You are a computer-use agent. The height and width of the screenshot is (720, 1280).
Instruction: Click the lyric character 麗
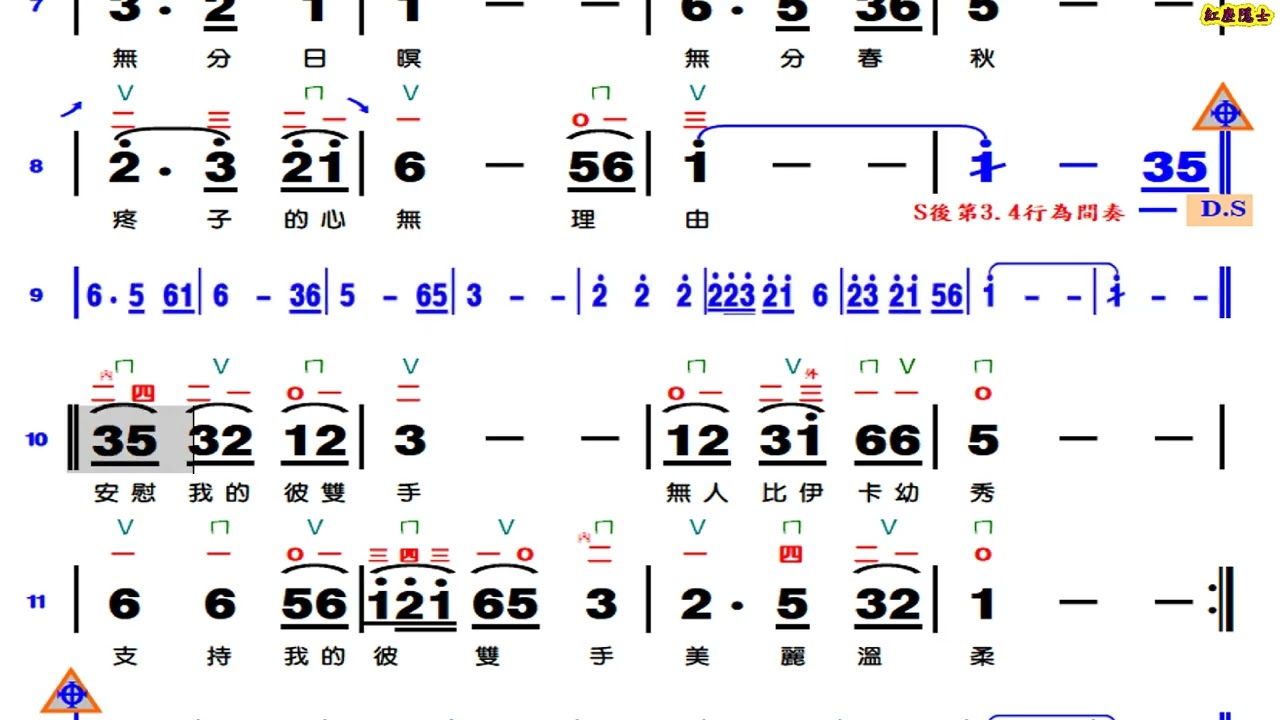pos(792,656)
